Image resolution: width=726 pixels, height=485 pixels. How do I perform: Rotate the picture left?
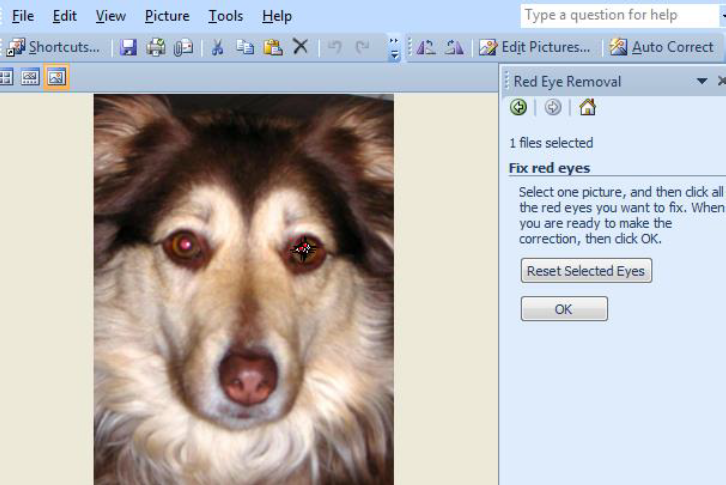(x=426, y=47)
